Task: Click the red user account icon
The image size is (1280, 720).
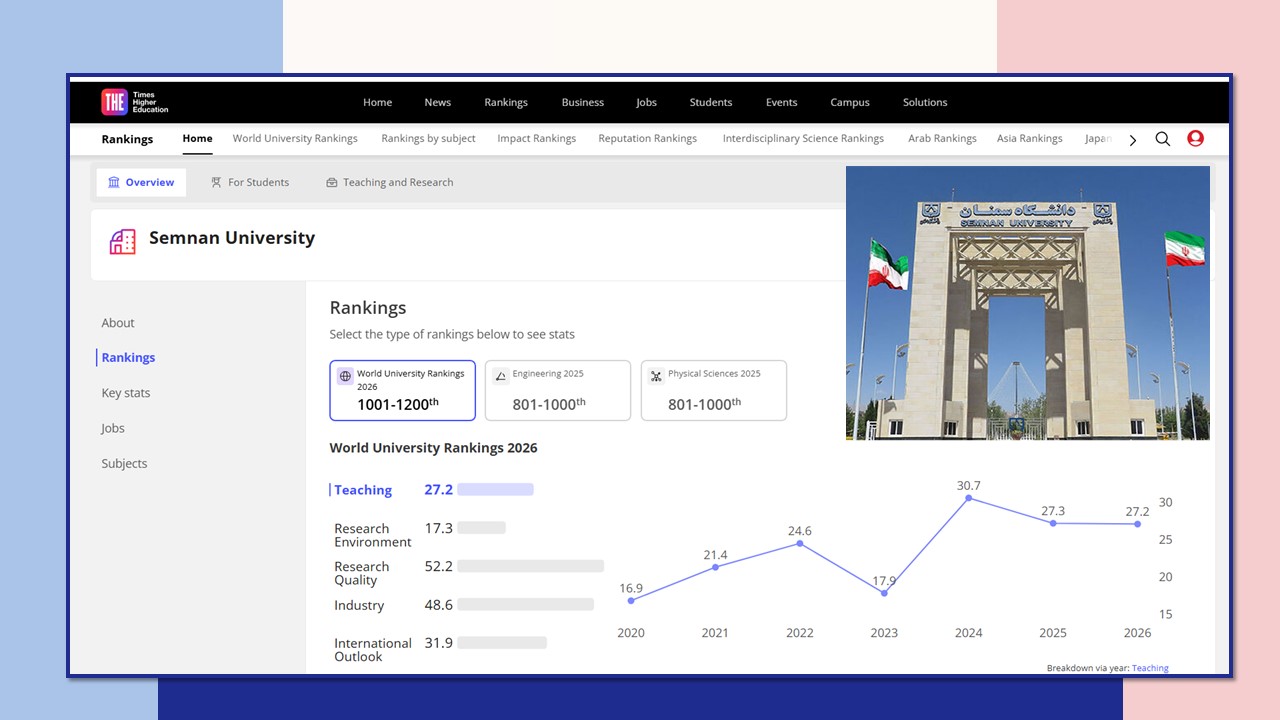Action: point(1195,139)
